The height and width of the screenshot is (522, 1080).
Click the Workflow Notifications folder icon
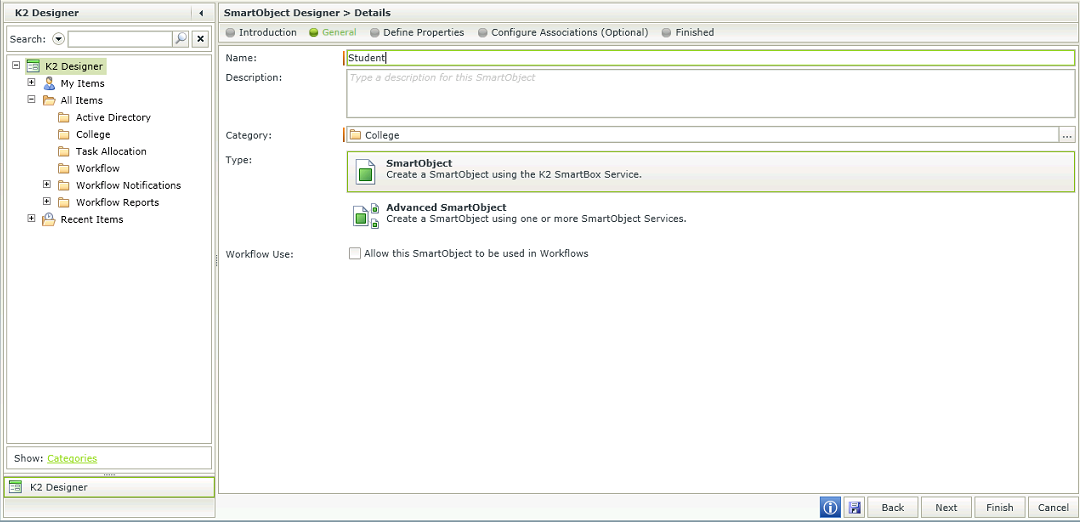pos(64,185)
